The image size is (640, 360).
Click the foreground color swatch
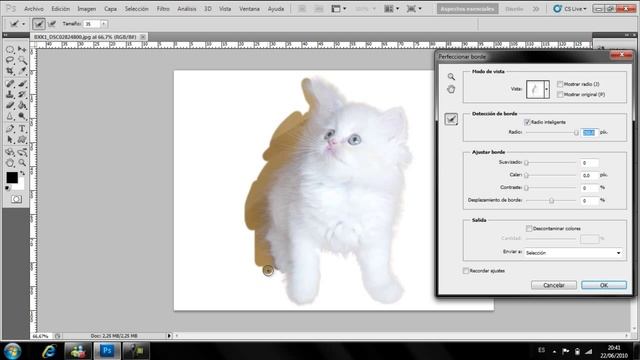click(x=12, y=178)
